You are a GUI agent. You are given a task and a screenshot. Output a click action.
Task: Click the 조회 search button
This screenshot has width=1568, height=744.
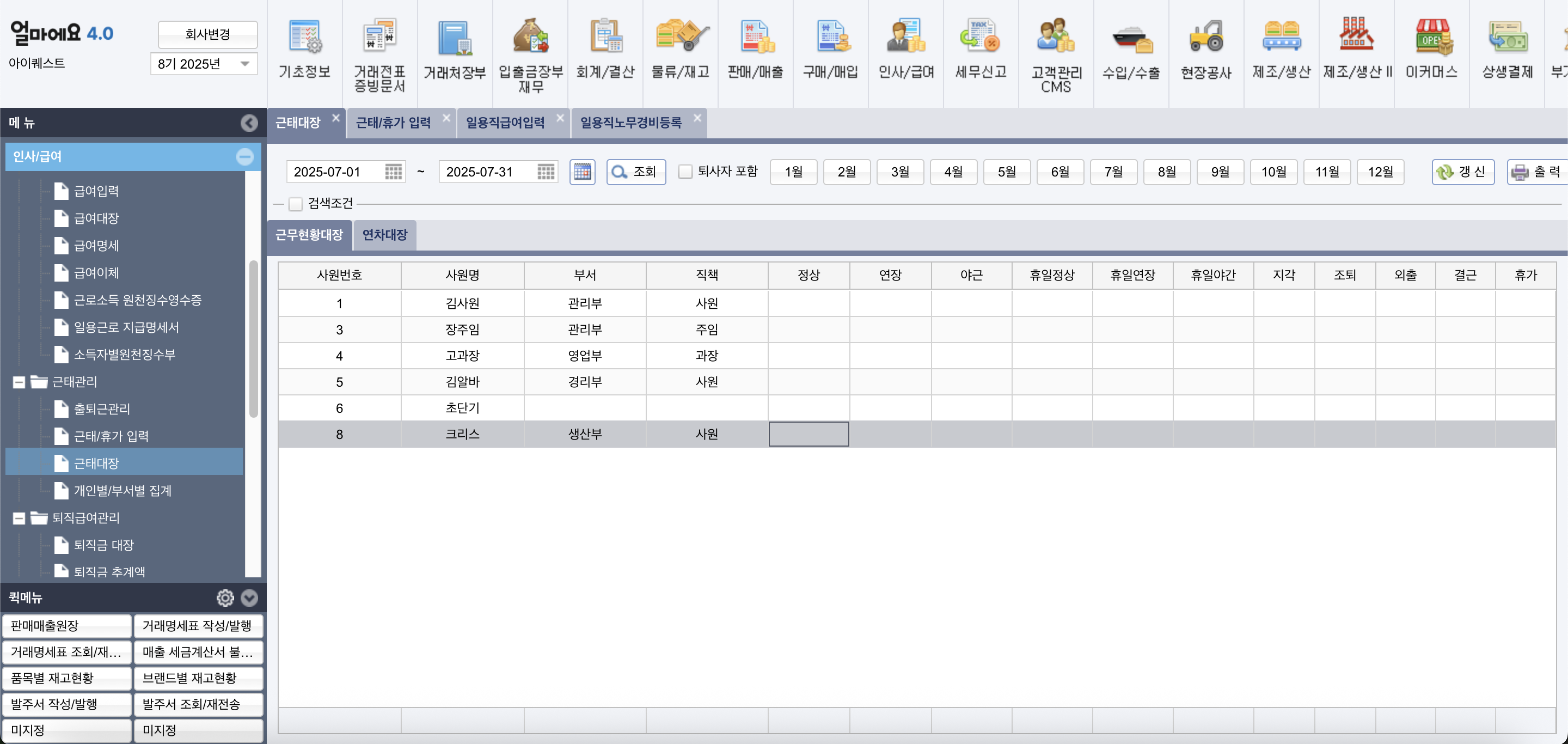(635, 172)
